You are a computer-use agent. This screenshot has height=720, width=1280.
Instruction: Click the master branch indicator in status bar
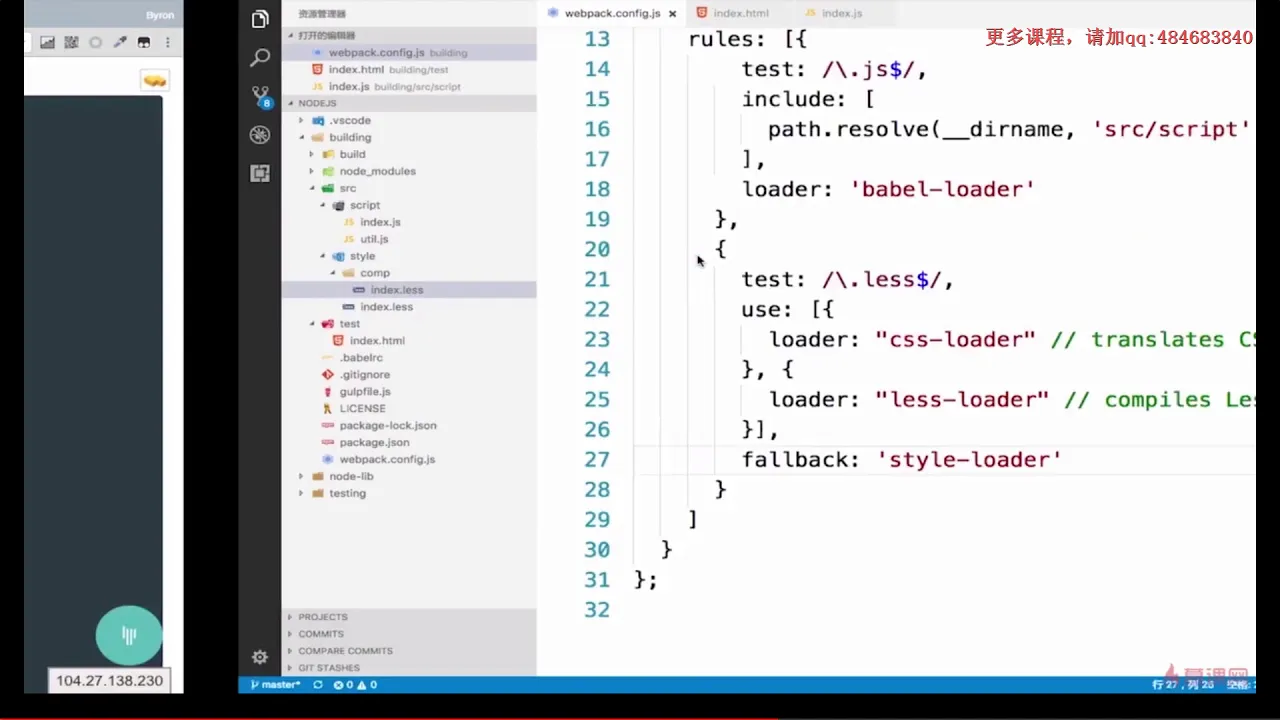[276, 685]
